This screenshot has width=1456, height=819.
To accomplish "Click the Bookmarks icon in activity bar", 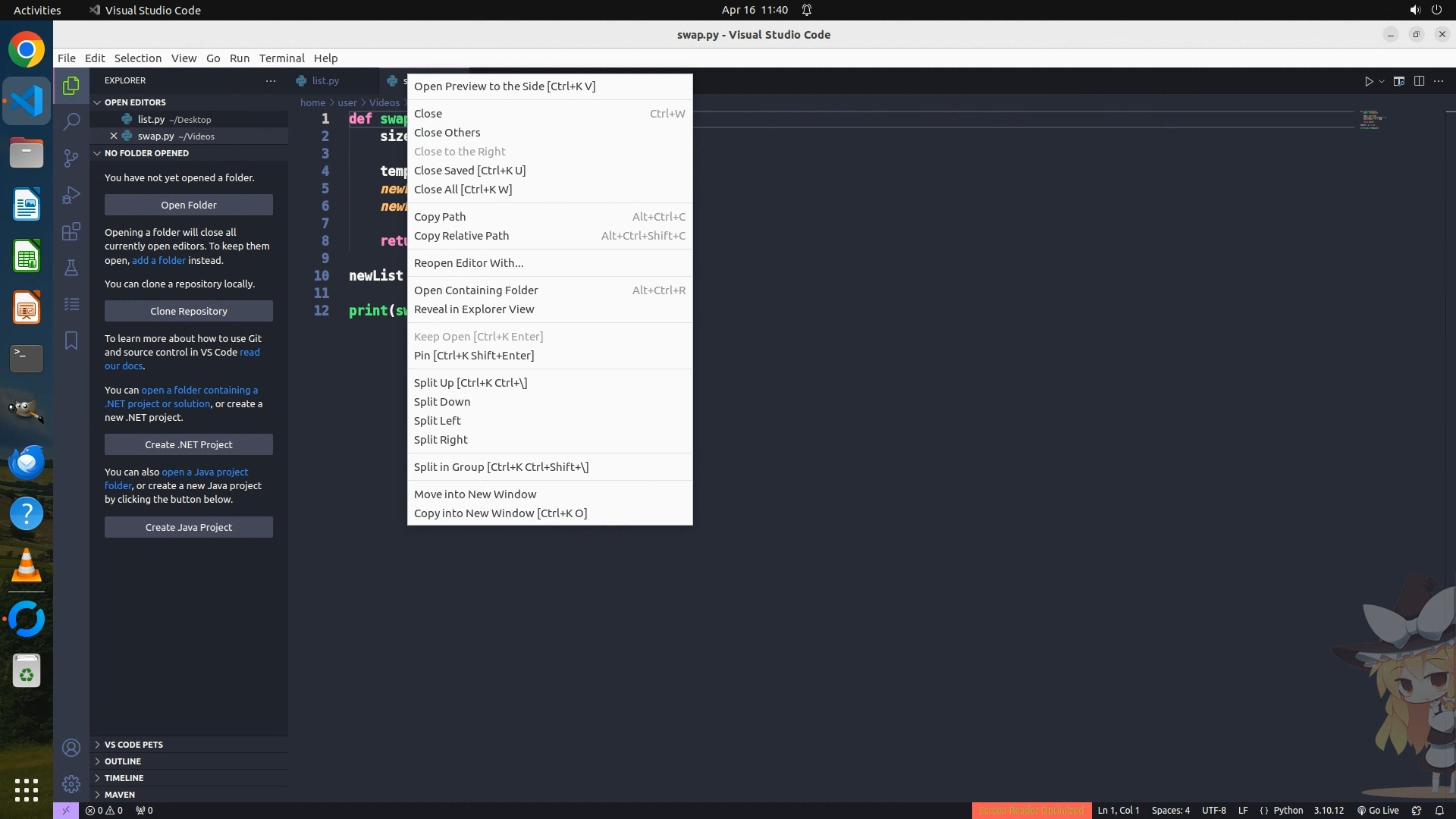I will [71, 340].
